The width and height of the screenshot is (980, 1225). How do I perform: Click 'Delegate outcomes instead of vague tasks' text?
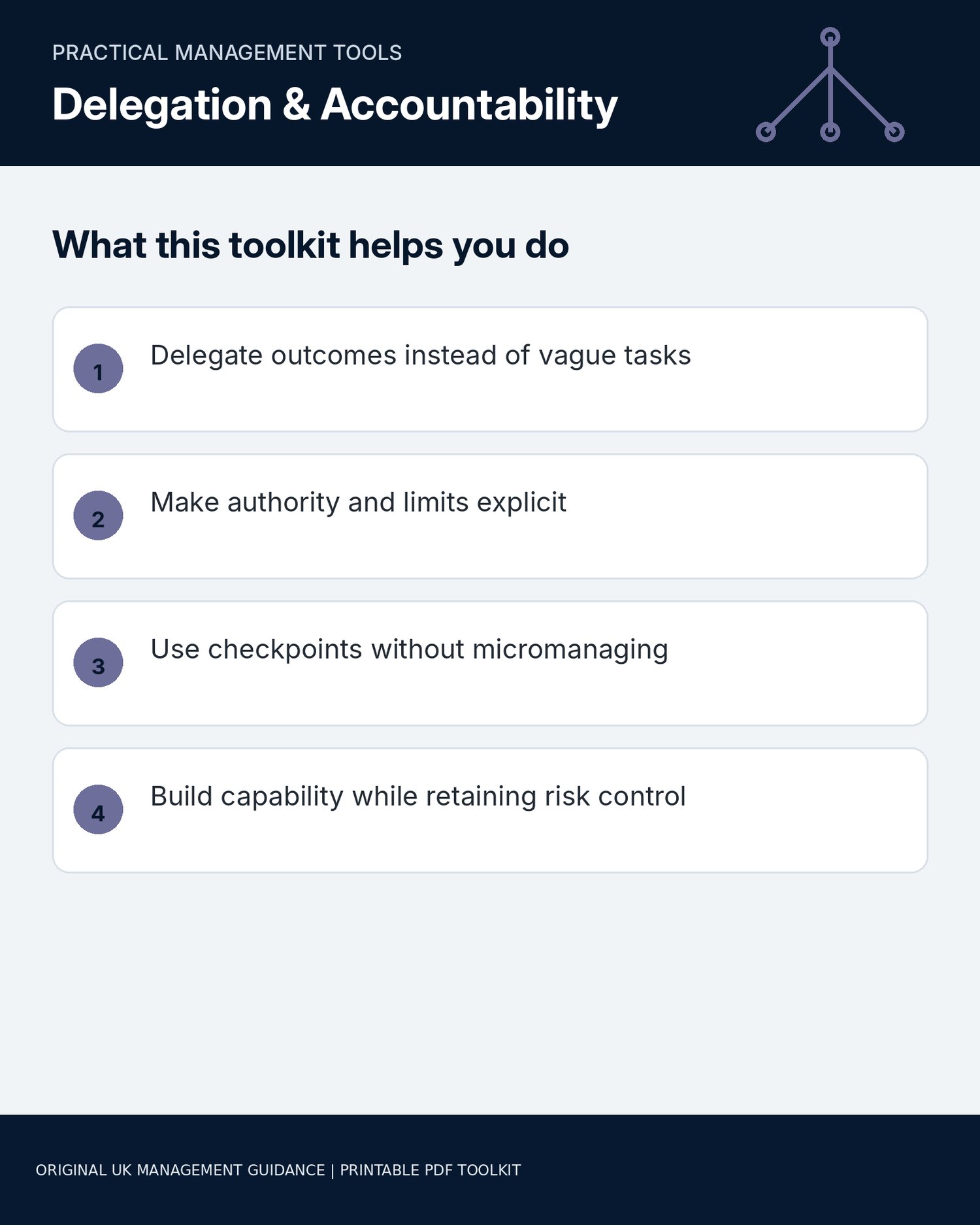pyautogui.click(x=421, y=356)
